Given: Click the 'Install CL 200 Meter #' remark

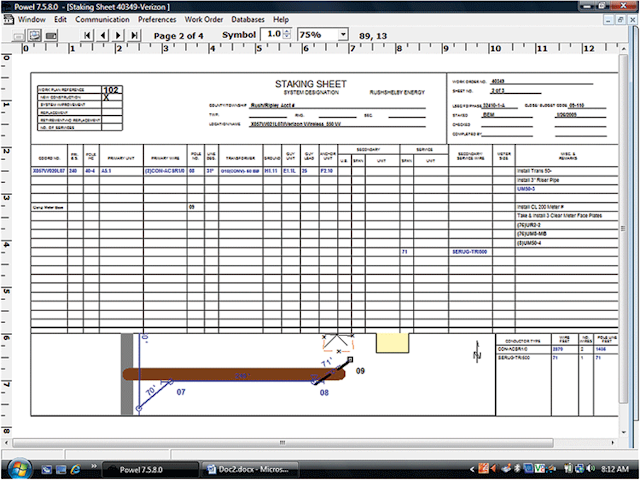Looking at the screenshot, I should (x=540, y=207).
